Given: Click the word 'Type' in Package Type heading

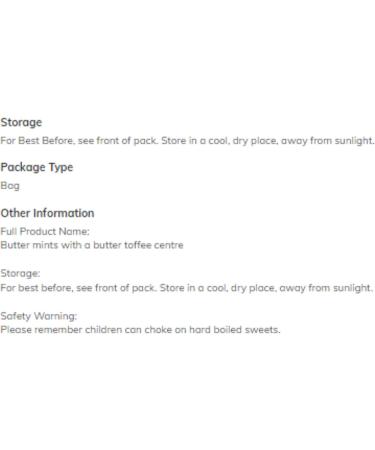Looking at the screenshot, I should point(61,168).
